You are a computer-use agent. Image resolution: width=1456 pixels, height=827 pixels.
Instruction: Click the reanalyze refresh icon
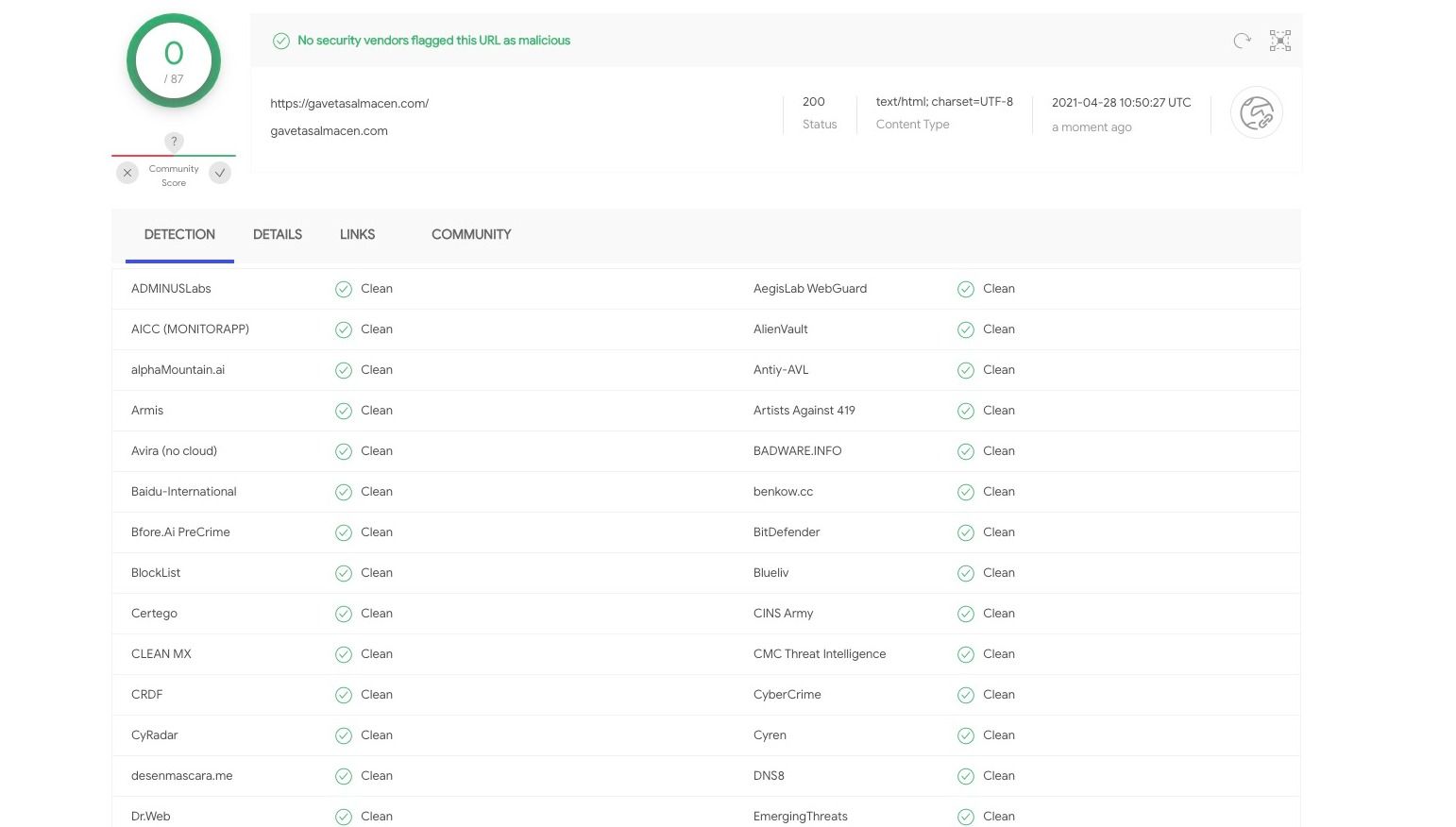click(x=1242, y=41)
